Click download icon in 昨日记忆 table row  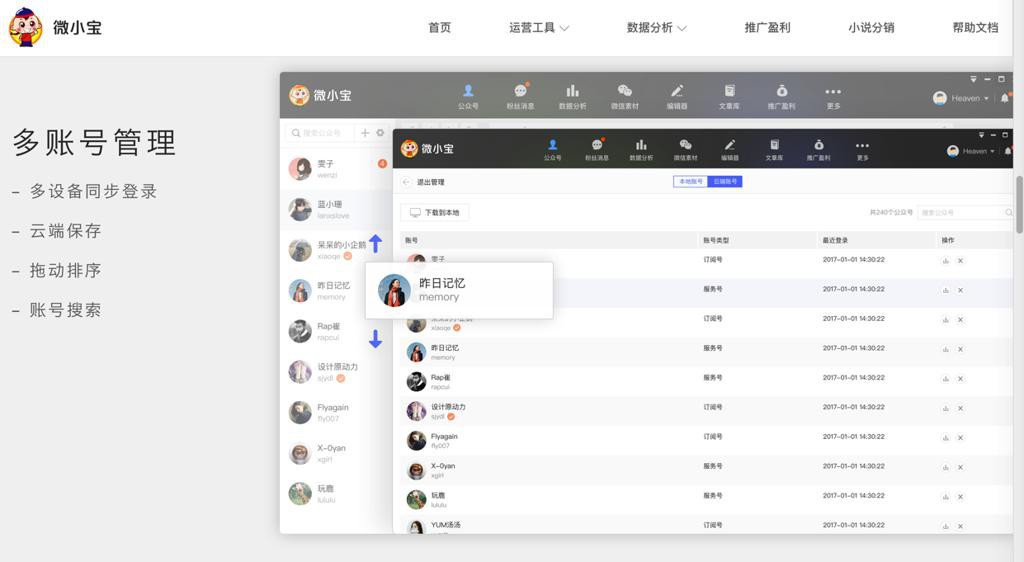click(946, 350)
